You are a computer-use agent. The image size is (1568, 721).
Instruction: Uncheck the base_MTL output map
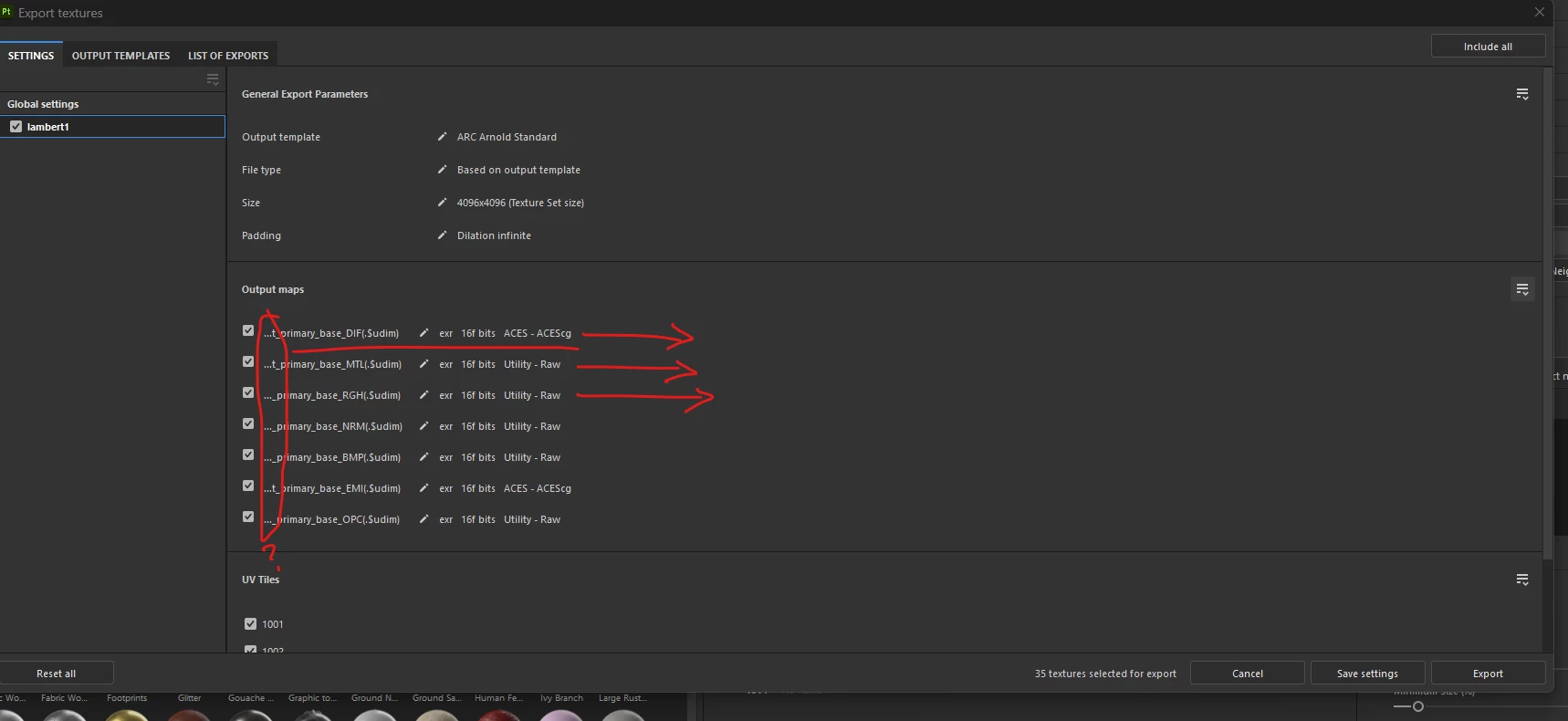(248, 361)
